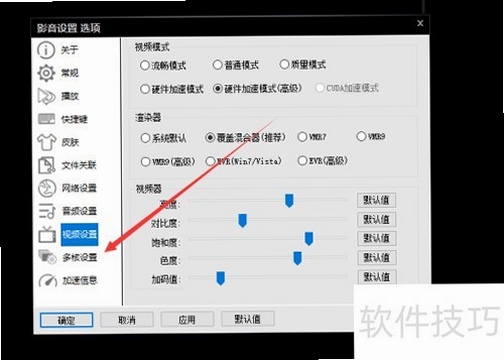Choose the EVR(高级) renderer
504x360 pixels.
point(302,161)
